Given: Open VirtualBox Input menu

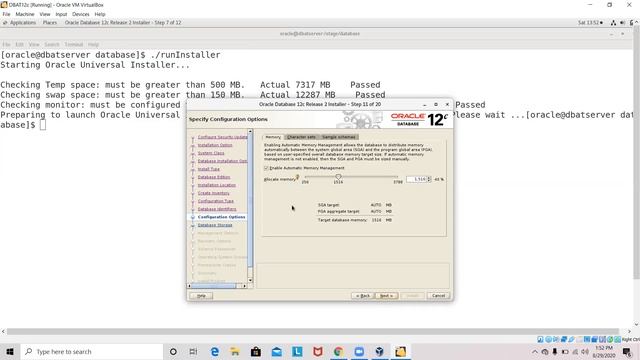Looking at the screenshot, I should tap(61, 14).
